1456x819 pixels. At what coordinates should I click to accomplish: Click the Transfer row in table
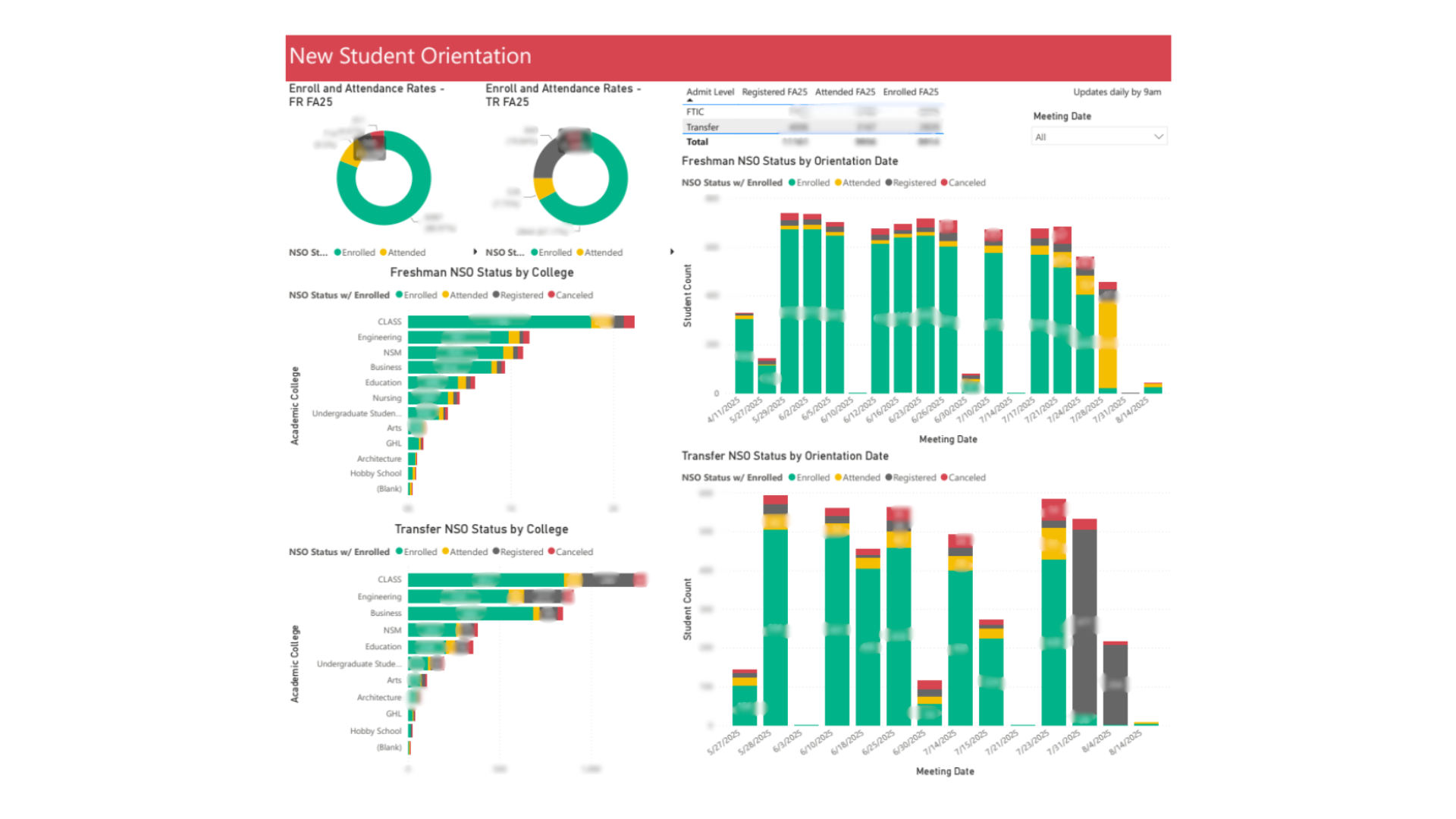(813, 127)
